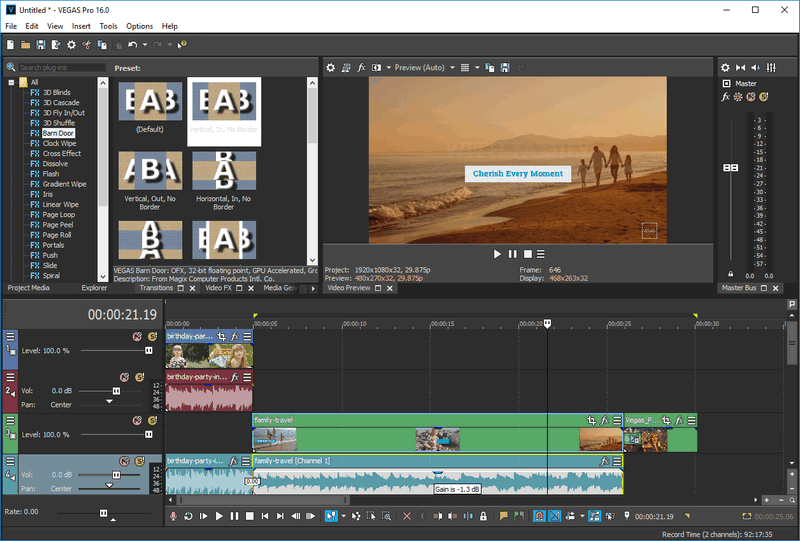
Task: Open event FX on family-travel [Channel 1] audio
Action: pyautogui.click(x=605, y=461)
